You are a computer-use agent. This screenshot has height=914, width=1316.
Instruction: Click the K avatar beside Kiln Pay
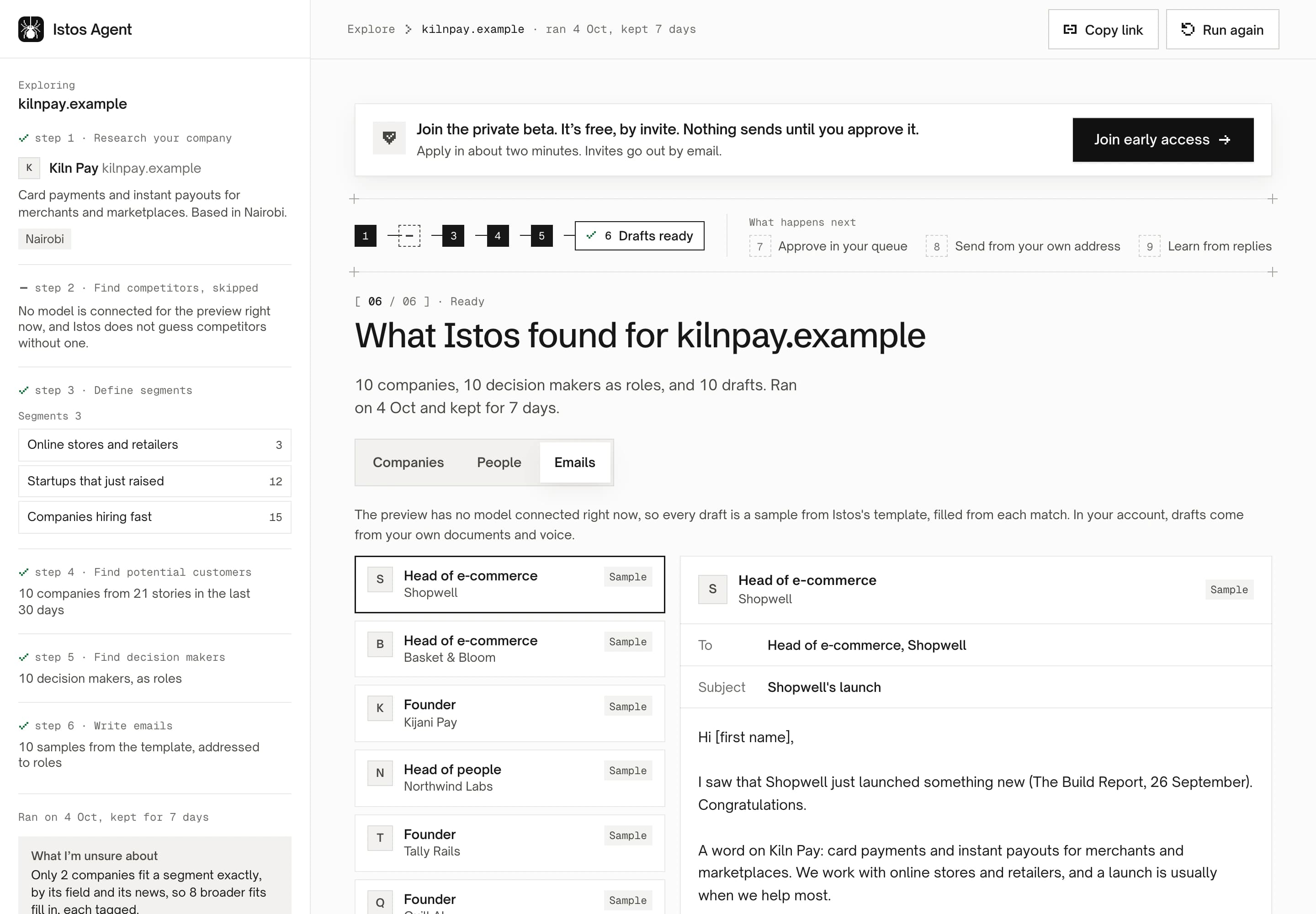[29, 168]
